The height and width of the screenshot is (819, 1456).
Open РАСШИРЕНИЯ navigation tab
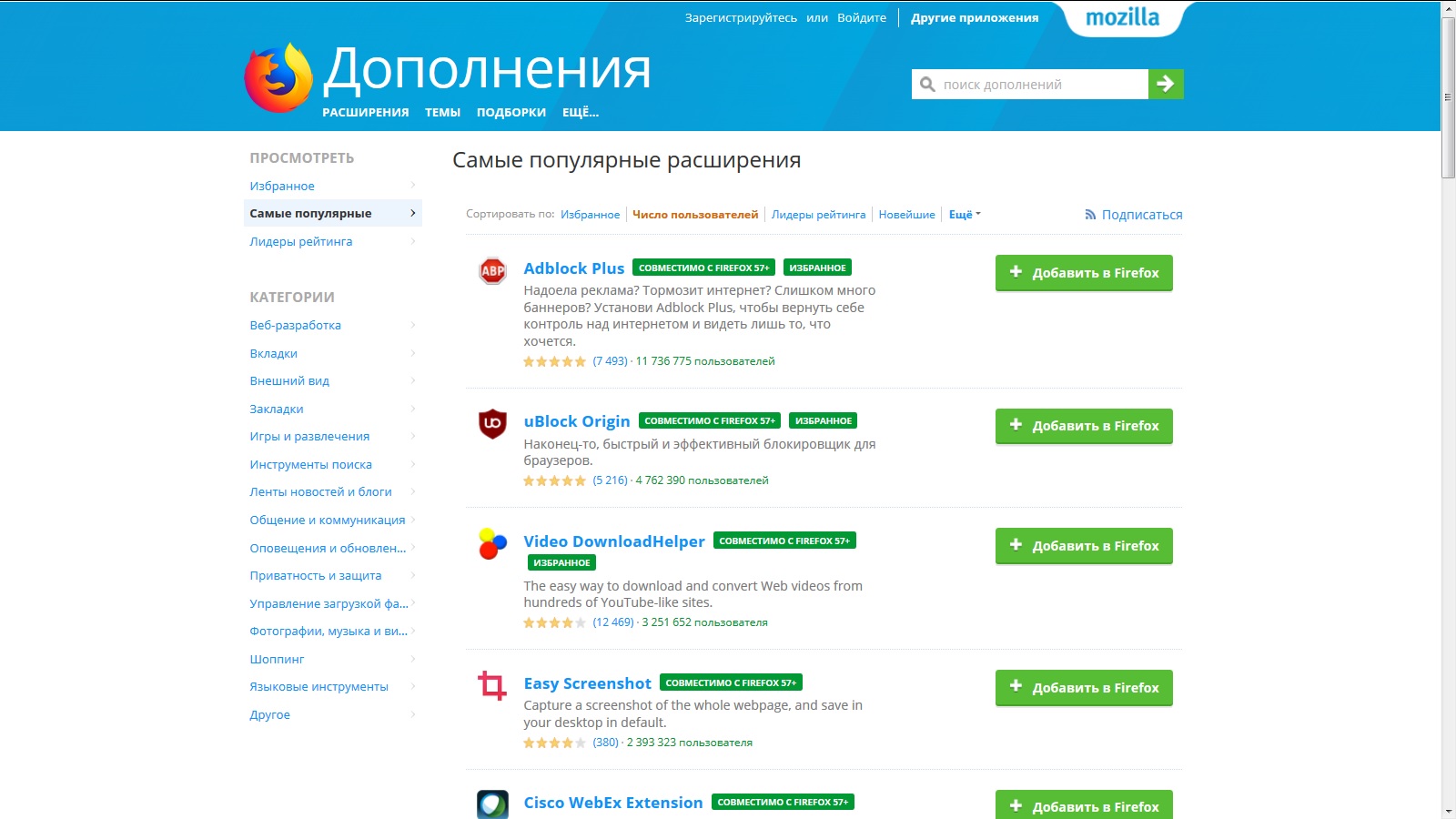366,112
